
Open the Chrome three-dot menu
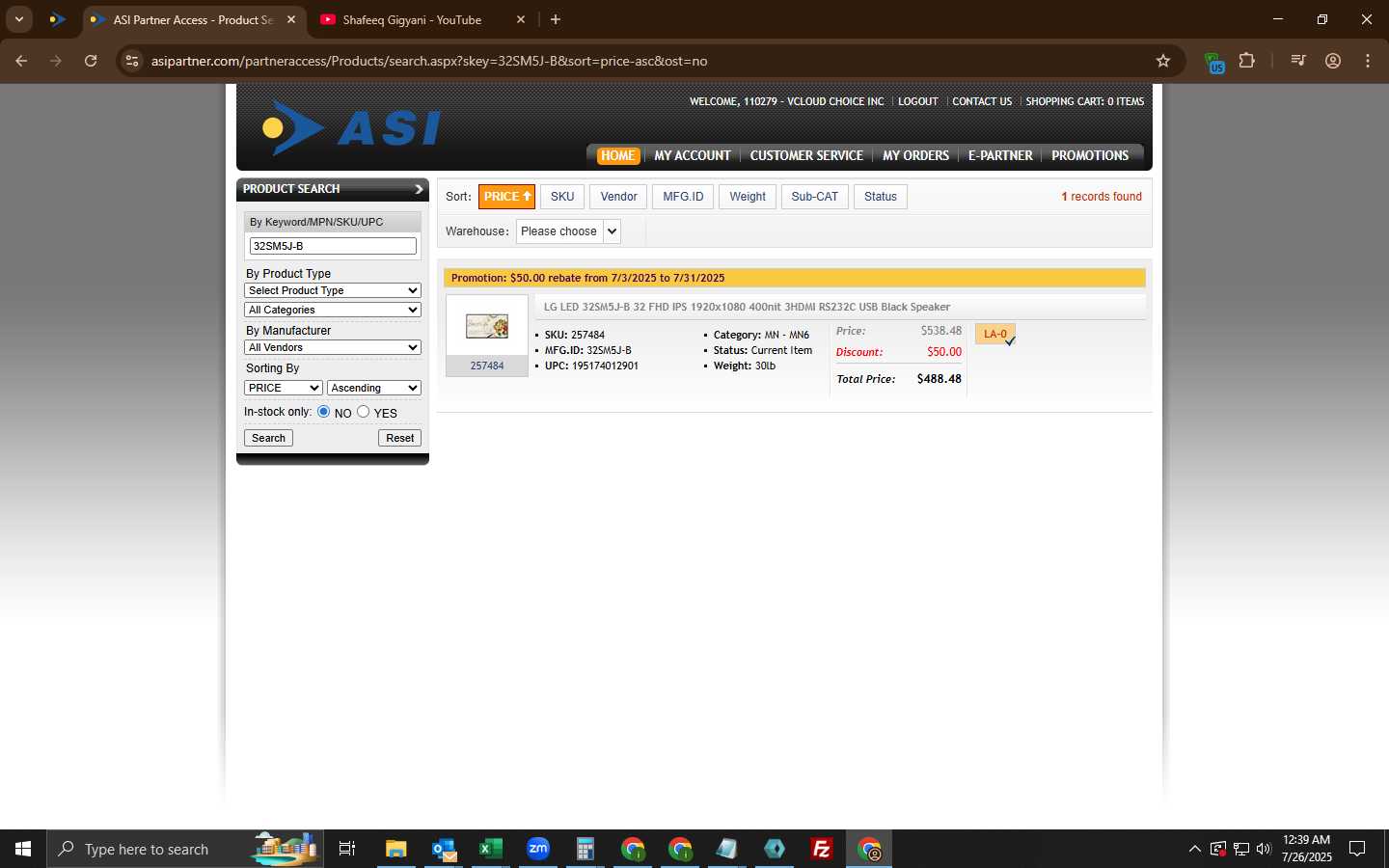[x=1368, y=61]
